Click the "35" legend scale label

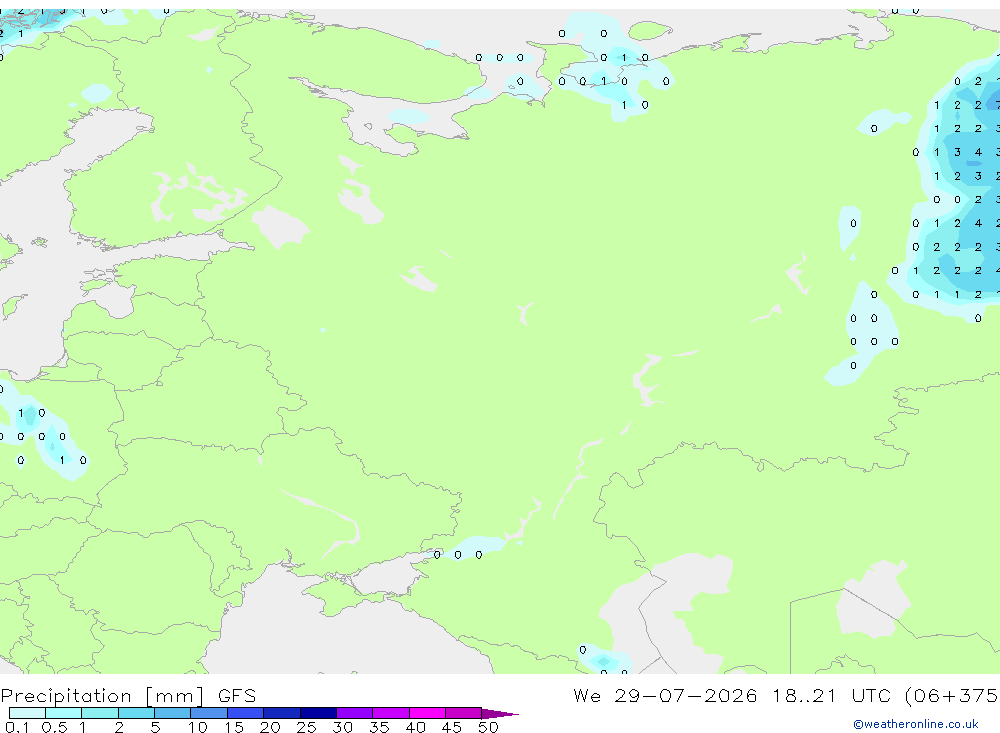pyautogui.click(x=379, y=727)
